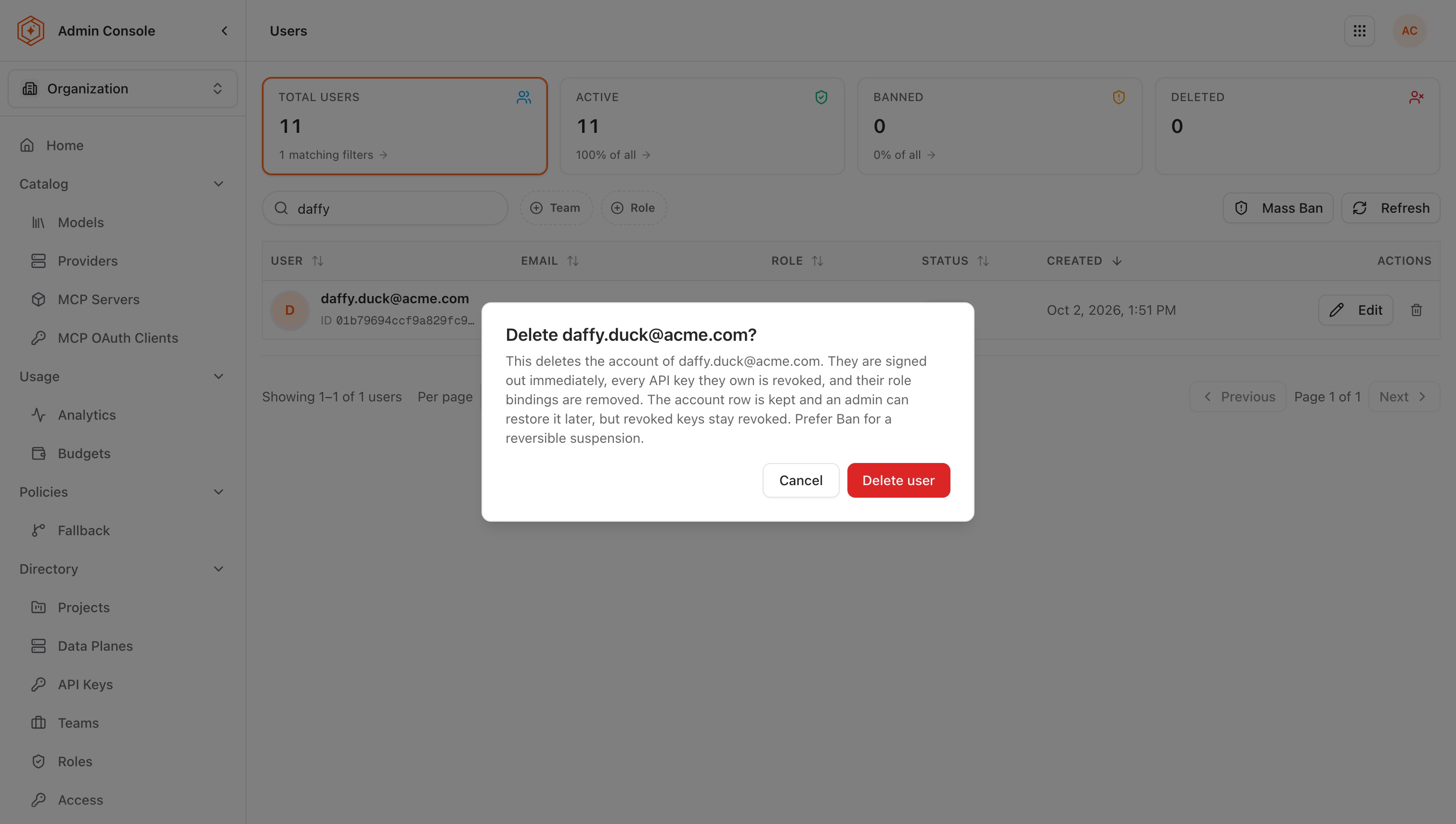
Task: Sort by the USER column
Action: pos(297,261)
